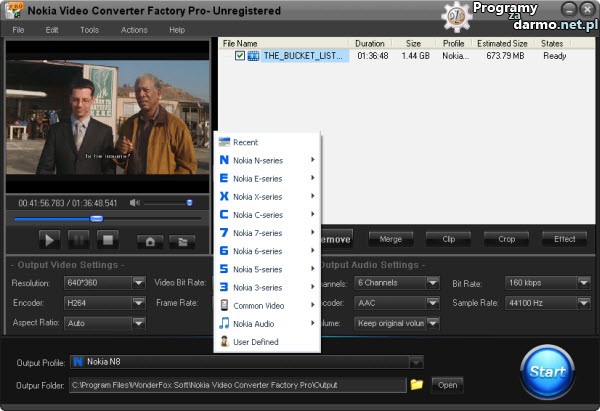The width and height of the screenshot is (600, 411).
Task: Click the Merge button
Action: click(x=390, y=239)
